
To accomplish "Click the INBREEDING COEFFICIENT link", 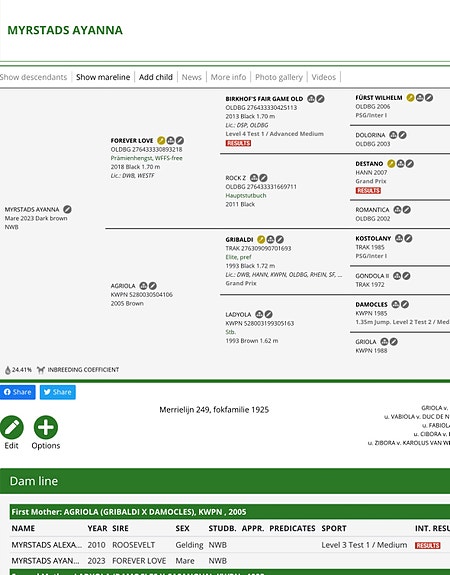I will click(83, 370).
